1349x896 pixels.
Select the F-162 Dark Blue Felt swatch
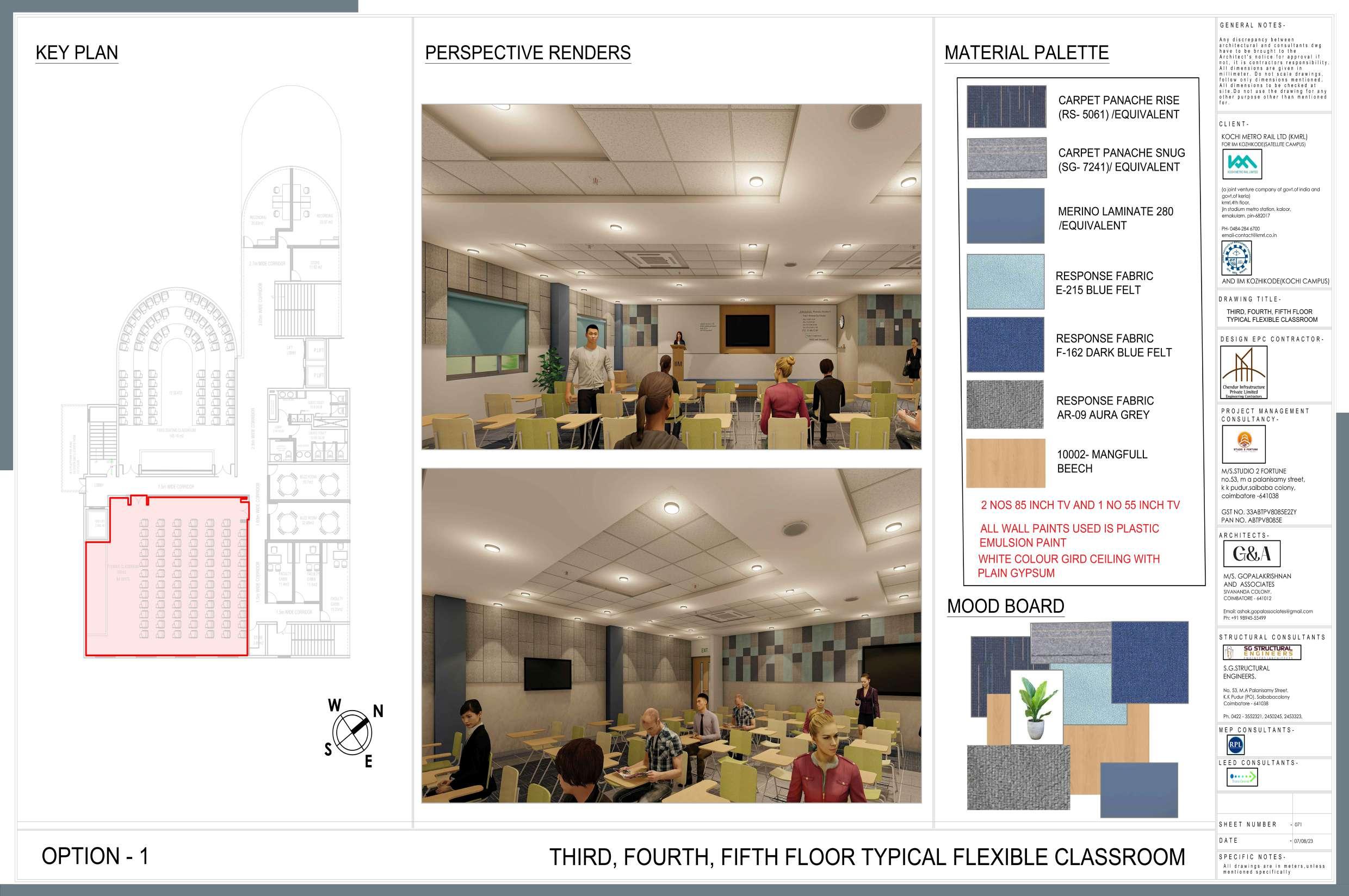coord(1005,345)
